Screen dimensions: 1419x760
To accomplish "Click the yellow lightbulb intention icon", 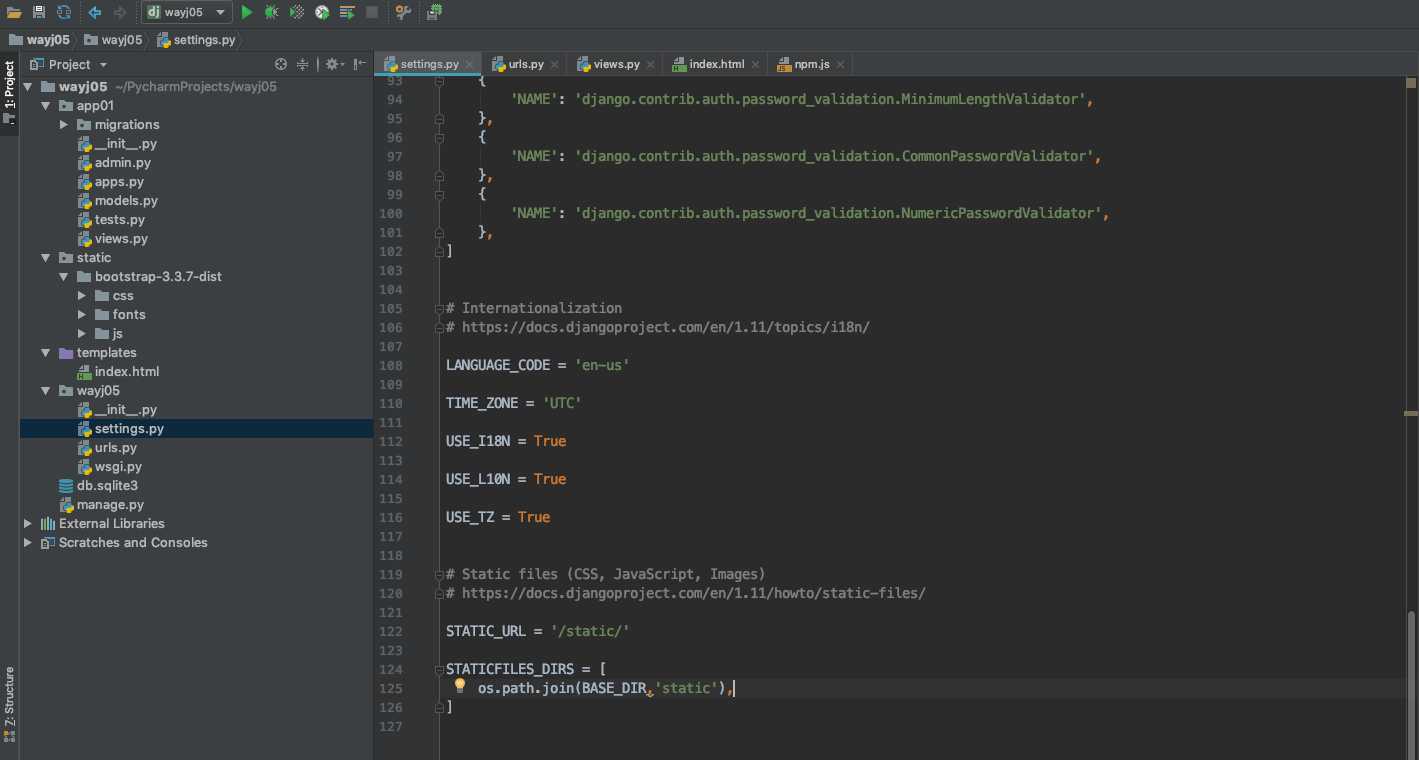I will tap(460, 686).
